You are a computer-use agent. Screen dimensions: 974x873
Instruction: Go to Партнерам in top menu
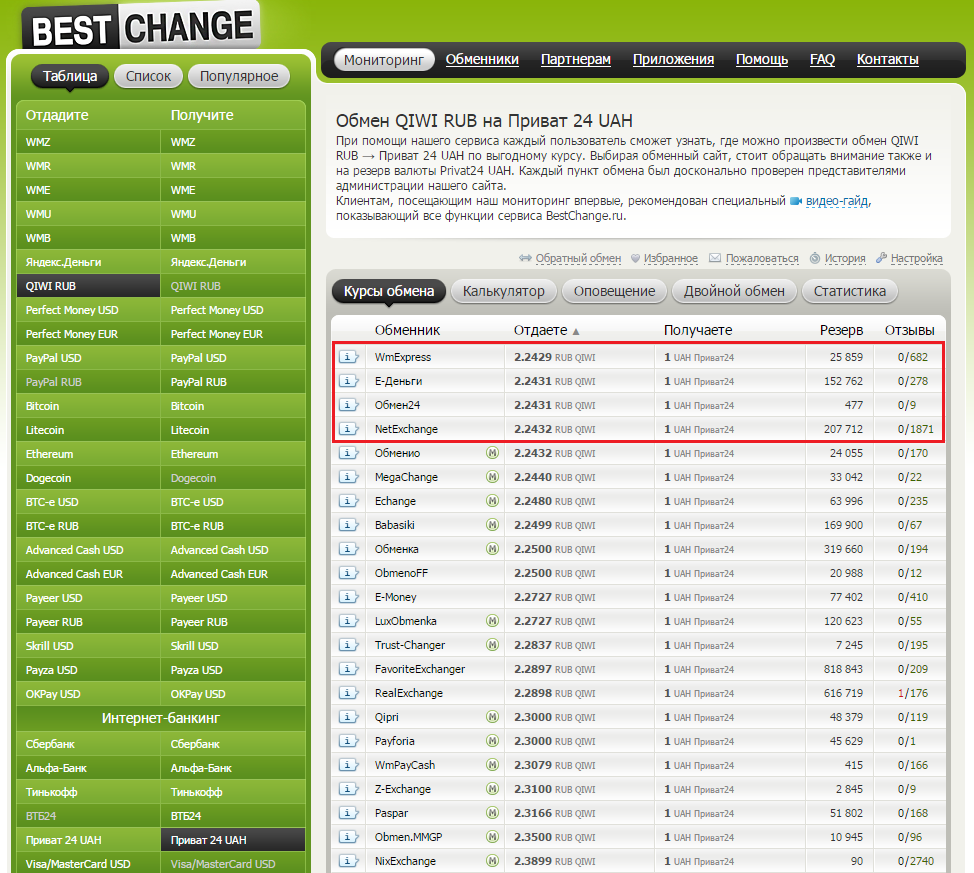click(x=576, y=60)
